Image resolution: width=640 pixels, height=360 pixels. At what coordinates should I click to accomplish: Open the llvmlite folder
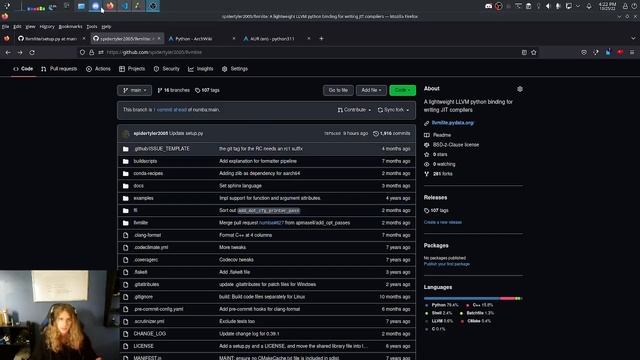(x=141, y=223)
